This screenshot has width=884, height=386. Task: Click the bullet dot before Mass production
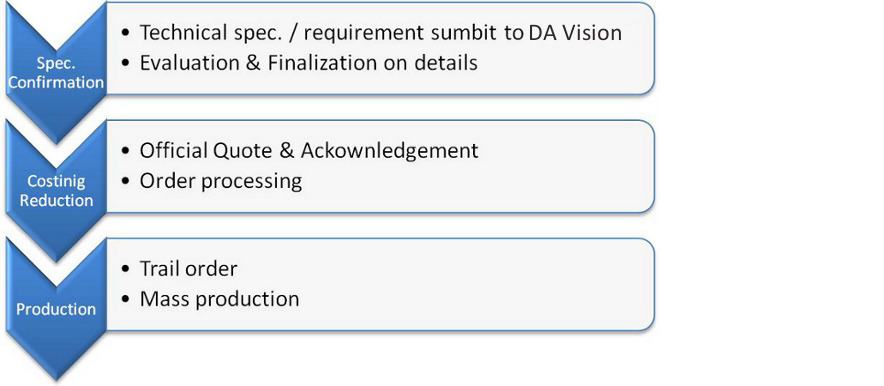pos(125,299)
